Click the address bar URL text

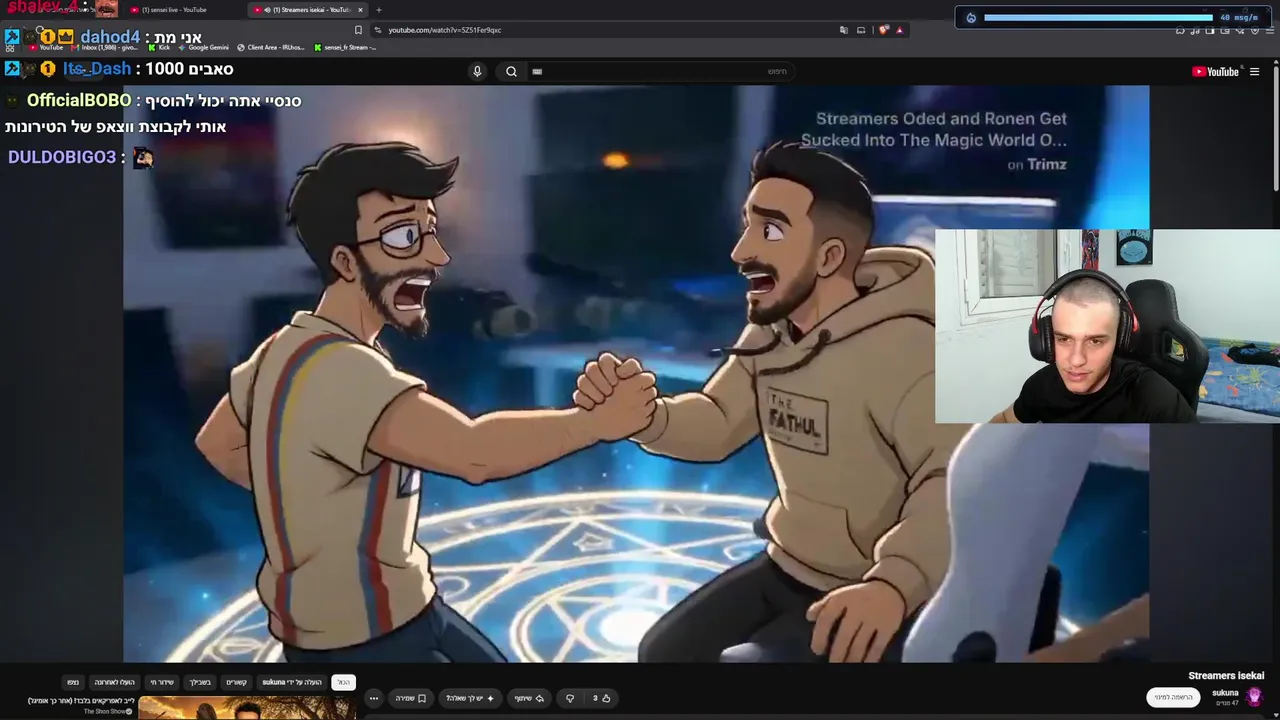[445, 30]
